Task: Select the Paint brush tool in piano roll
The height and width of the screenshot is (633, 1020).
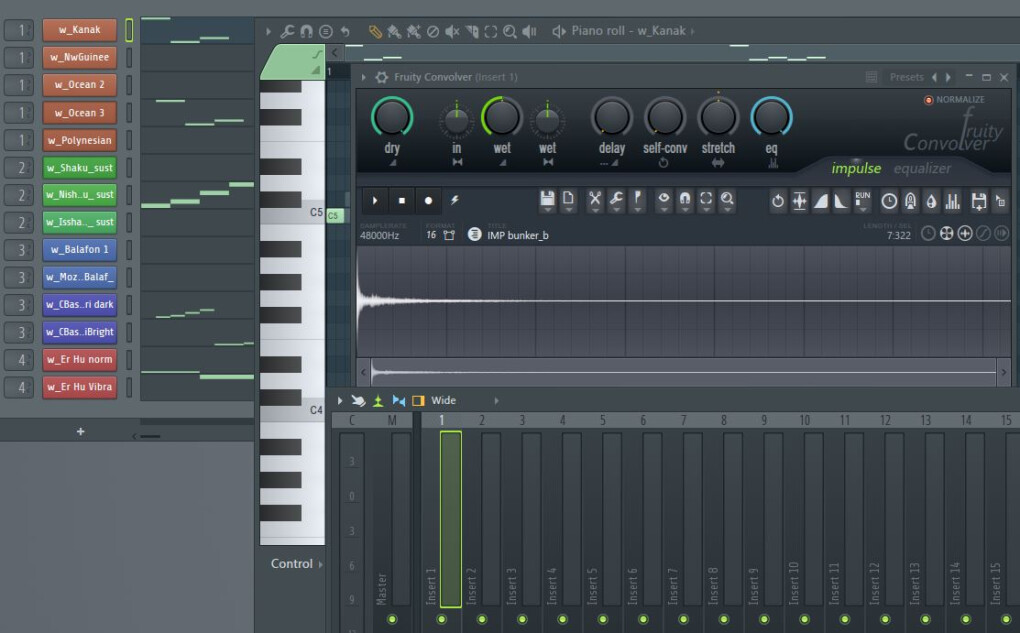Action: [x=394, y=31]
